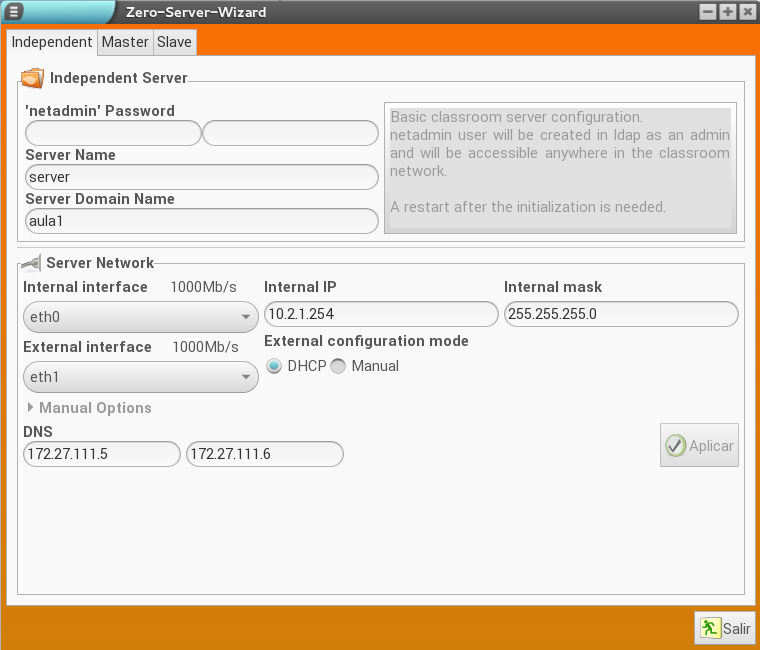Close the Zero-Server-Wizard window
This screenshot has height=650, width=760.
[x=746, y=12]
